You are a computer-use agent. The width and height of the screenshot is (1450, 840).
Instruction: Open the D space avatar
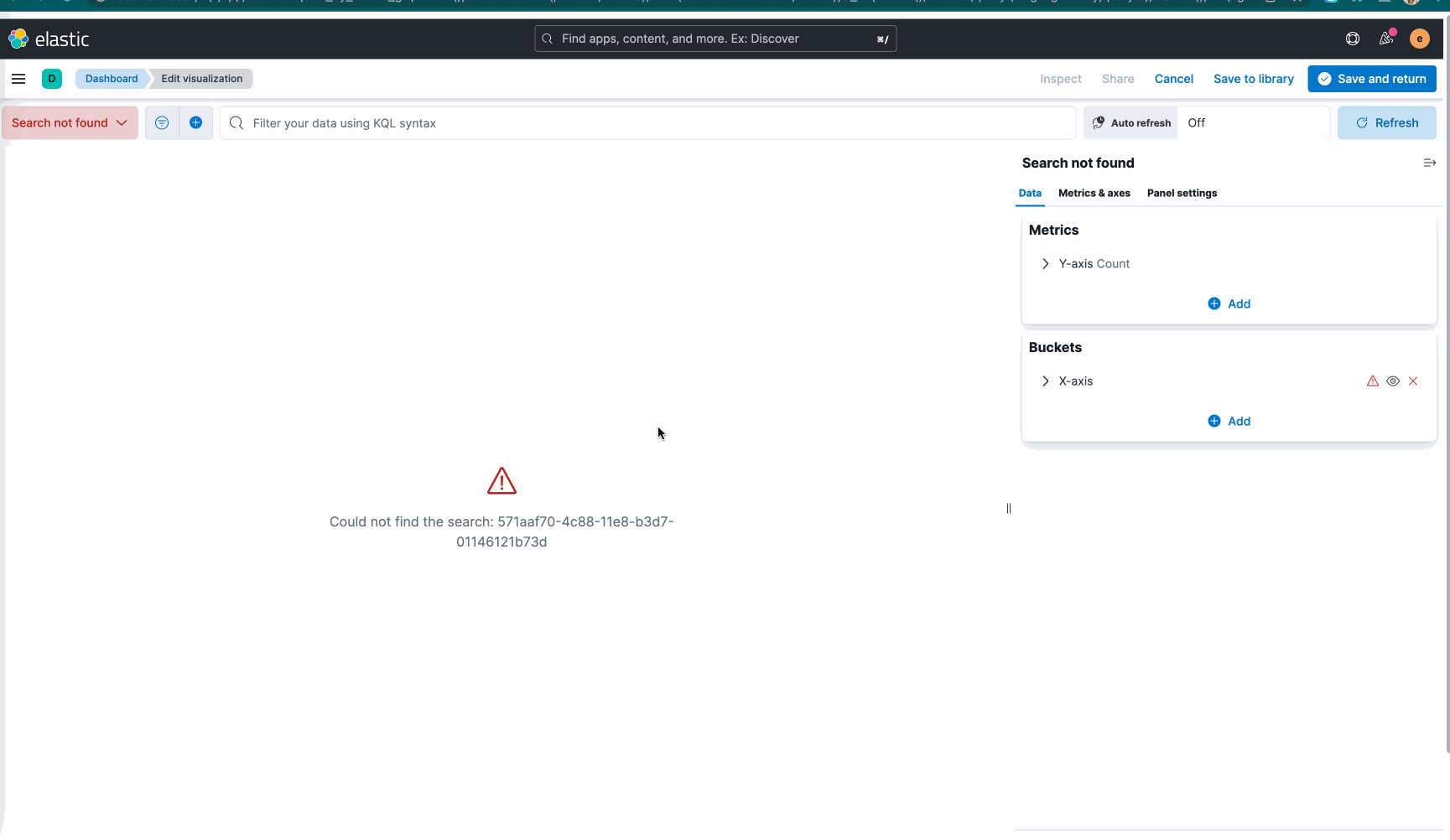point(52,79)
